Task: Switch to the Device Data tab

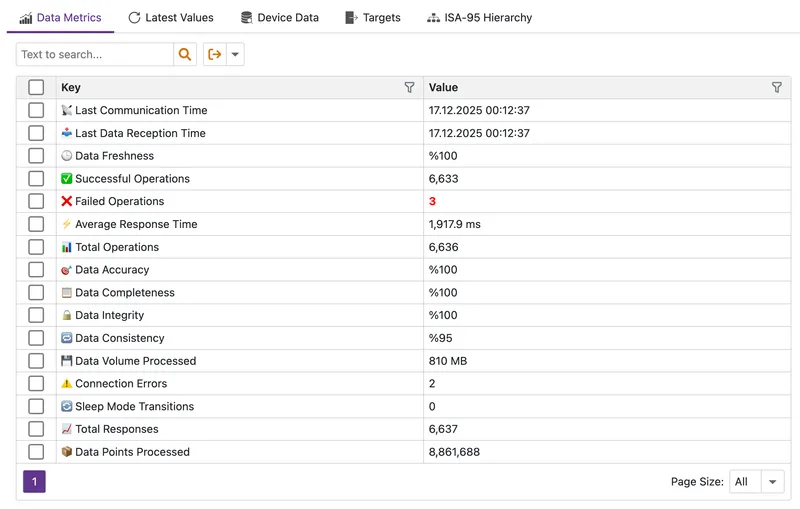Action: 287,18
